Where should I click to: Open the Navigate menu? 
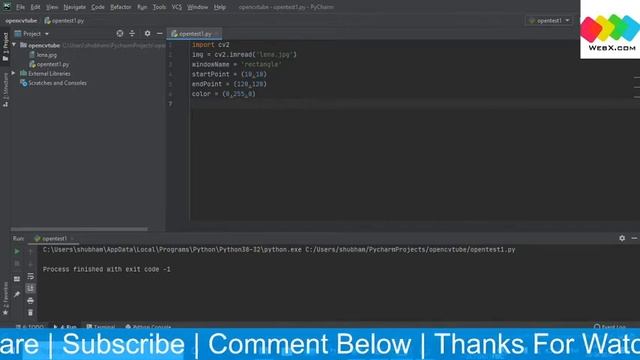click(x=75, y=7)
